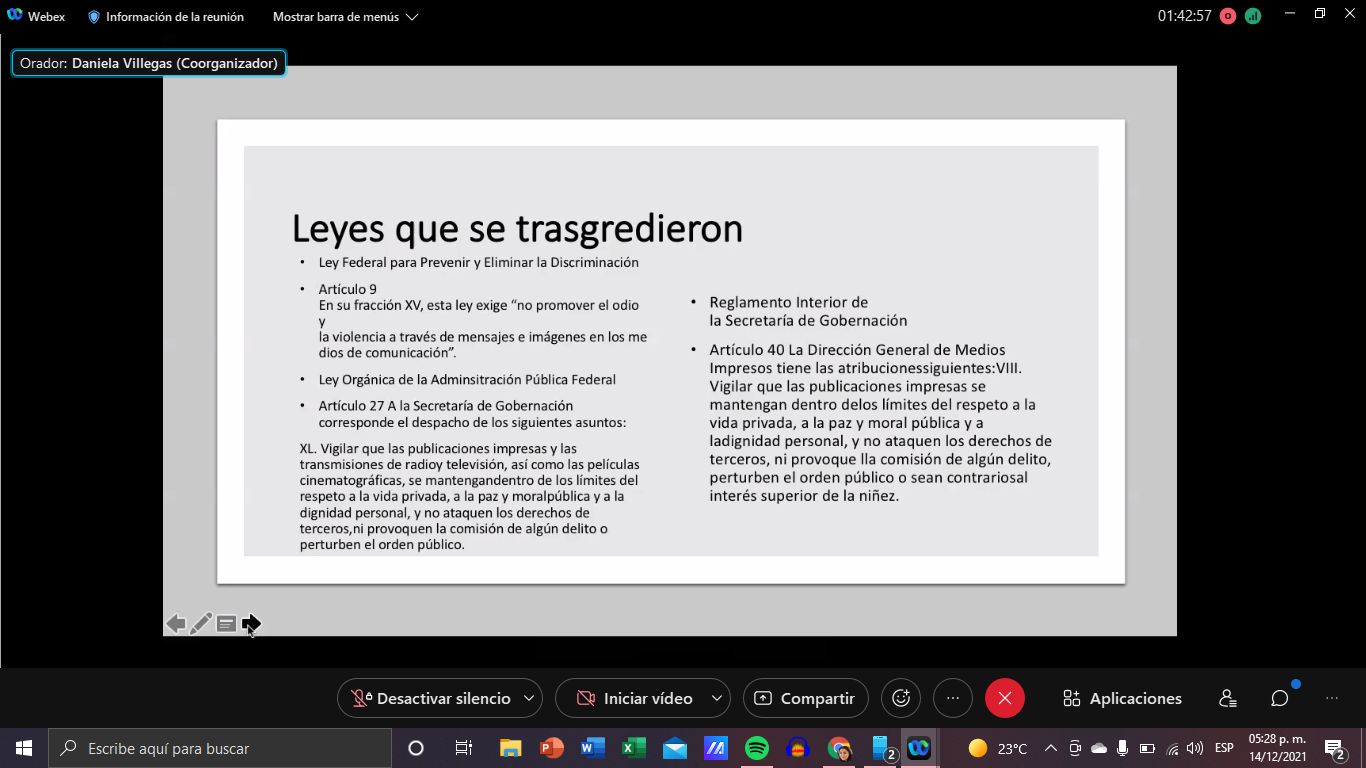Click the Webex logo in title bar

coord(14,16)
